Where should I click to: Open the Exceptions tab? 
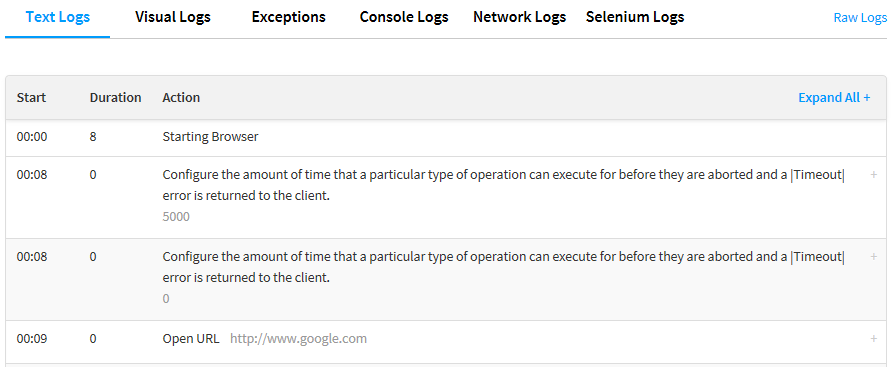[288, 17]
